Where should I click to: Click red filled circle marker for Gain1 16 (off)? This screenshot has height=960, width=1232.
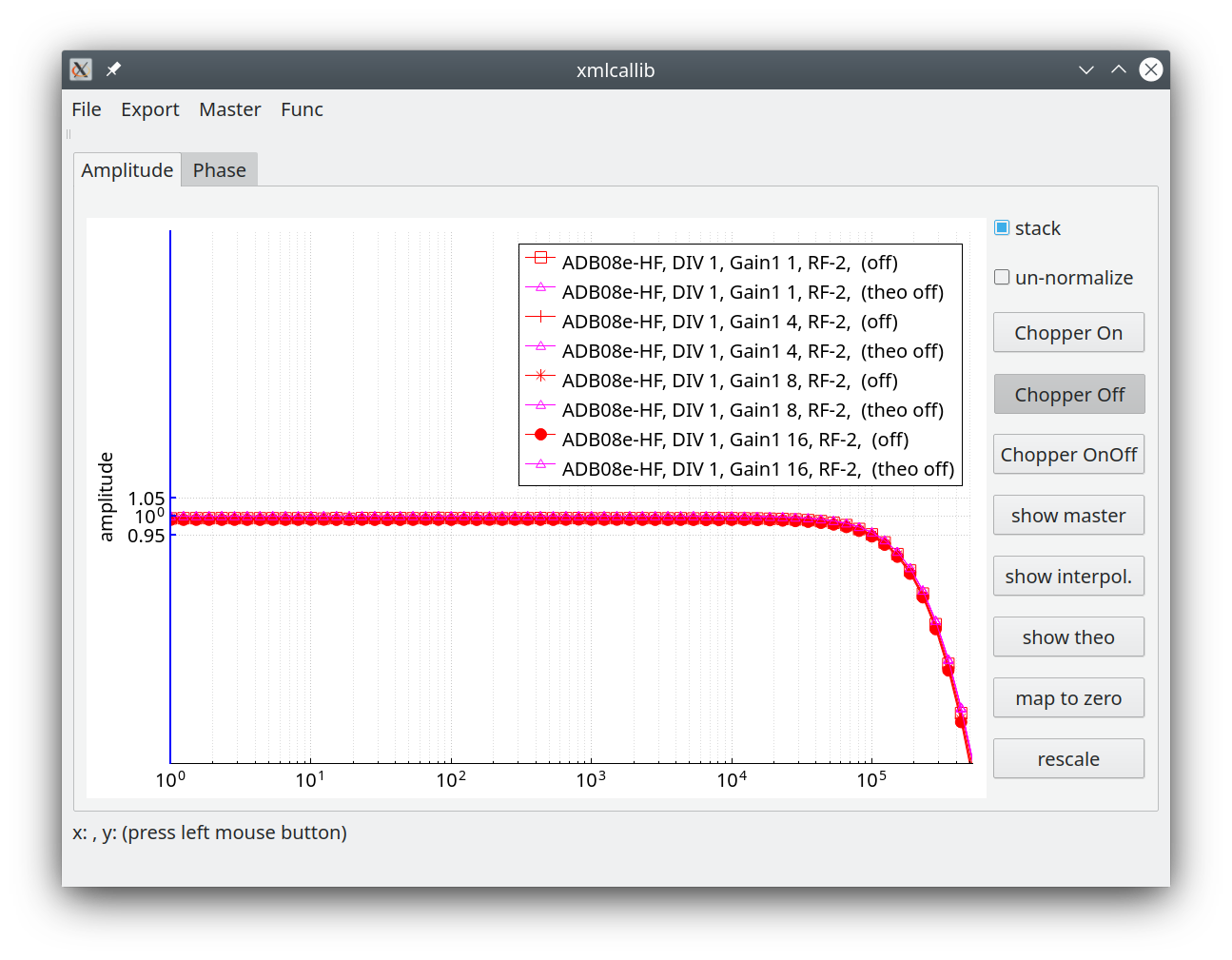click(540, 435)
